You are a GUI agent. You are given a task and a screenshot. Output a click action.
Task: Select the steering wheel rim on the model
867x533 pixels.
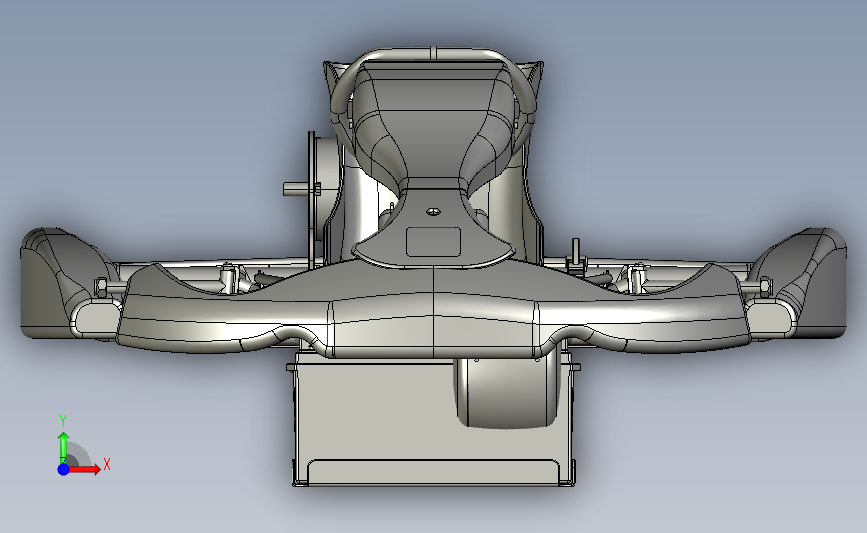click(434, 54)
